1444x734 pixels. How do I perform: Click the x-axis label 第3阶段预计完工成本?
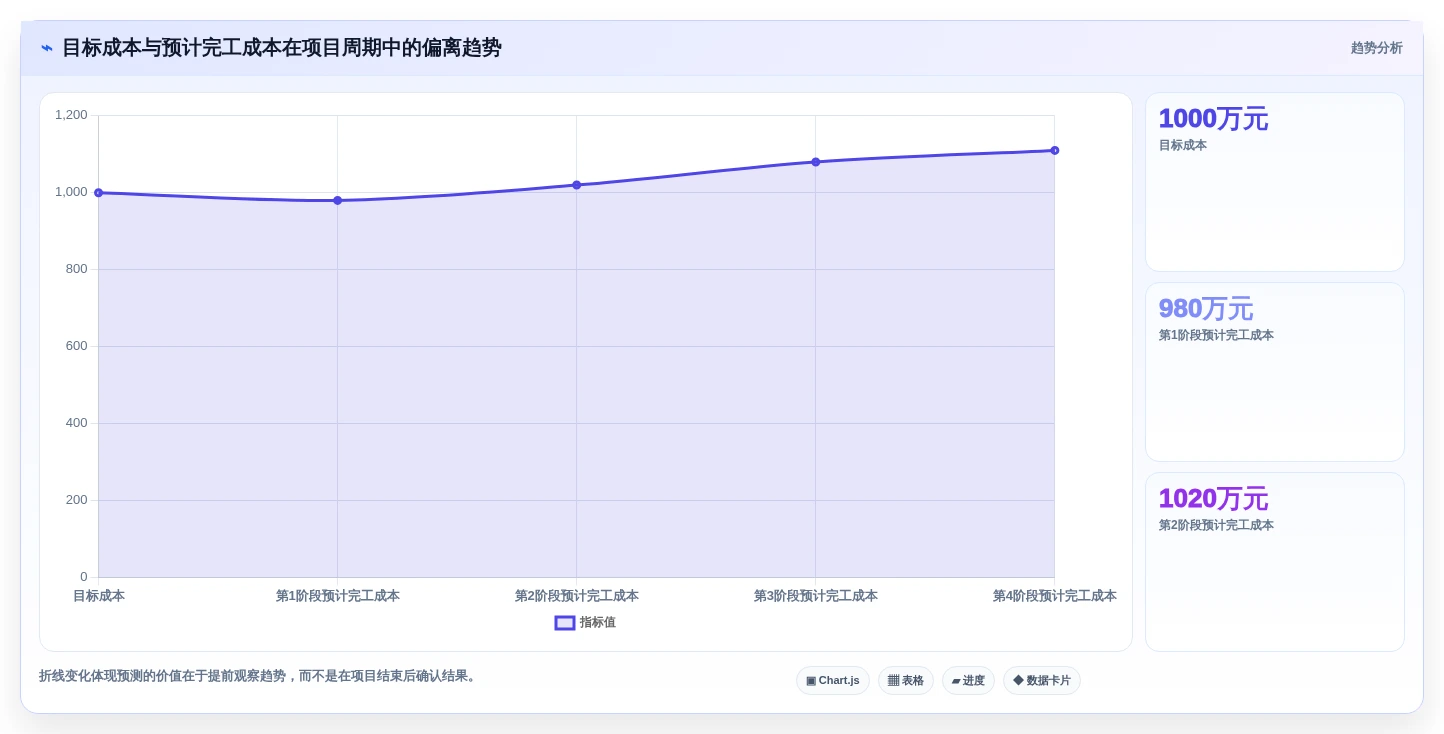point(816,596)
